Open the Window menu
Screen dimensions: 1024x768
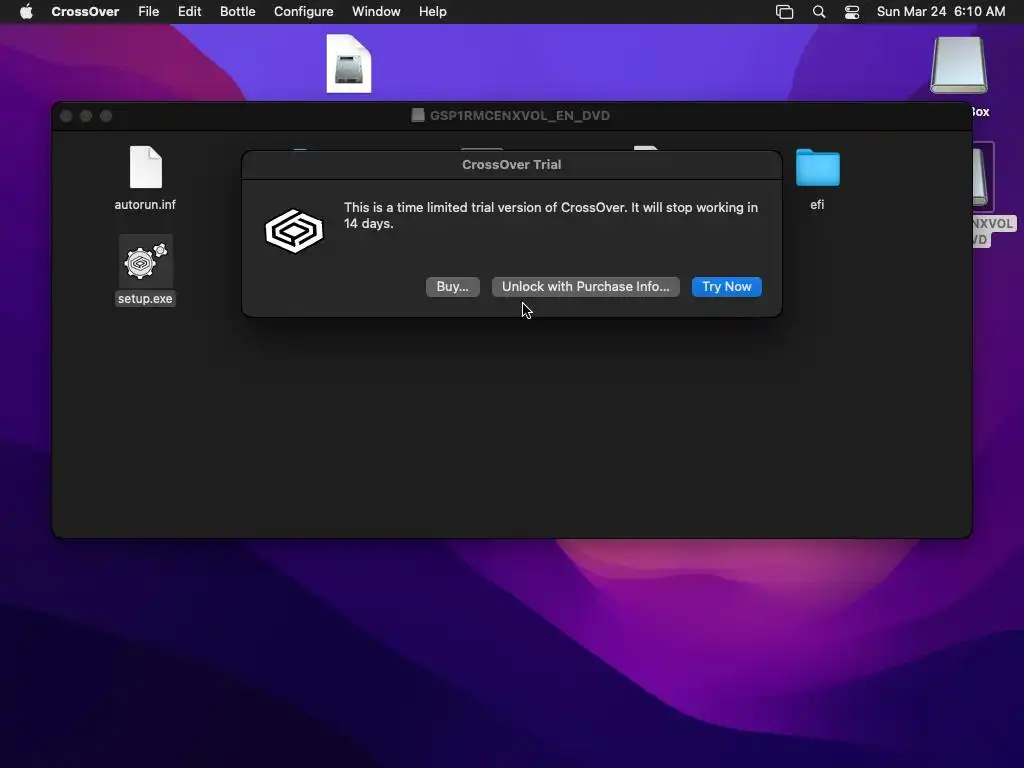point(376,12)
